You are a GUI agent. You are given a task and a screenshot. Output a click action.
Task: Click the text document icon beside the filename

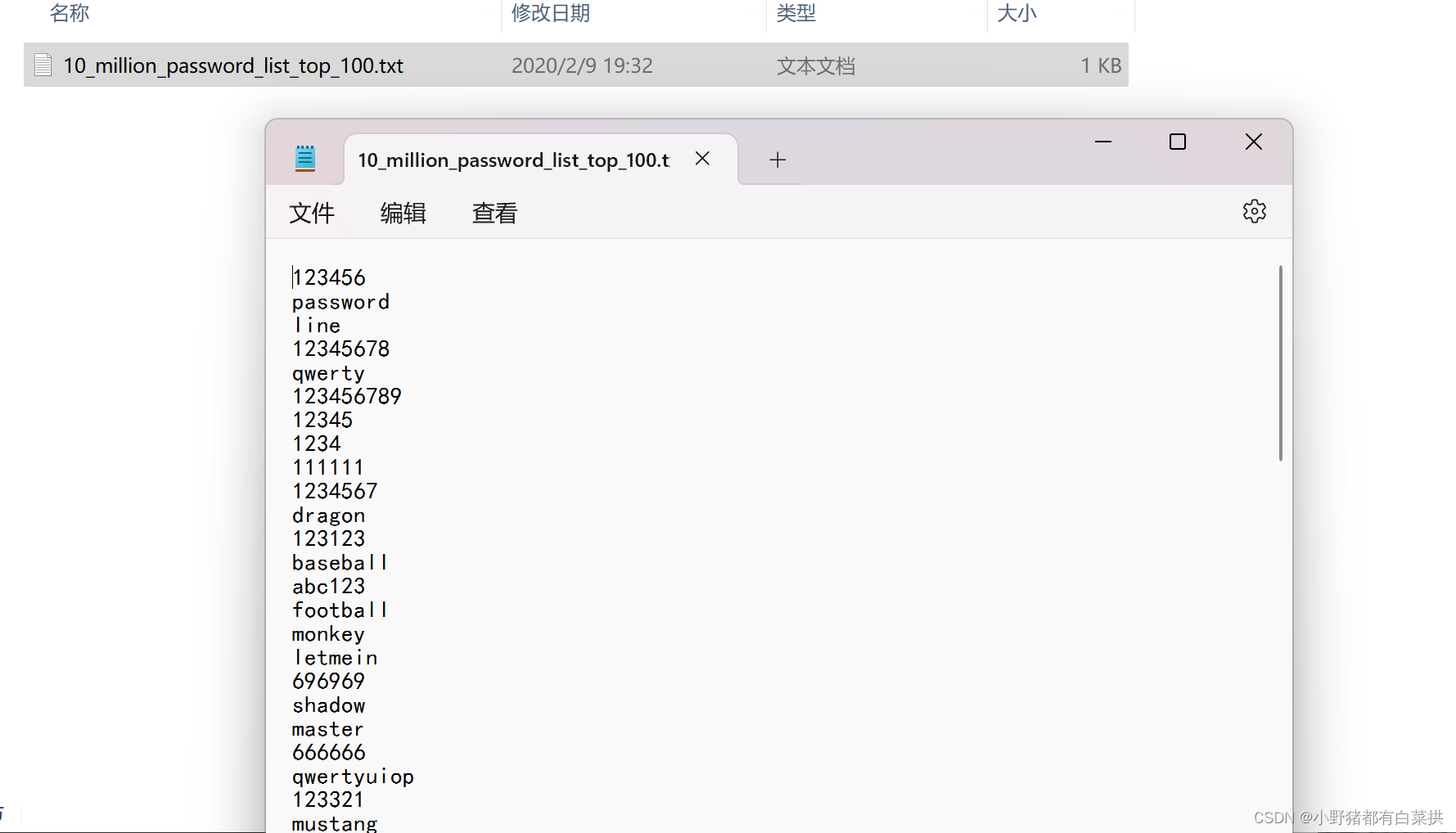[42, 64]
